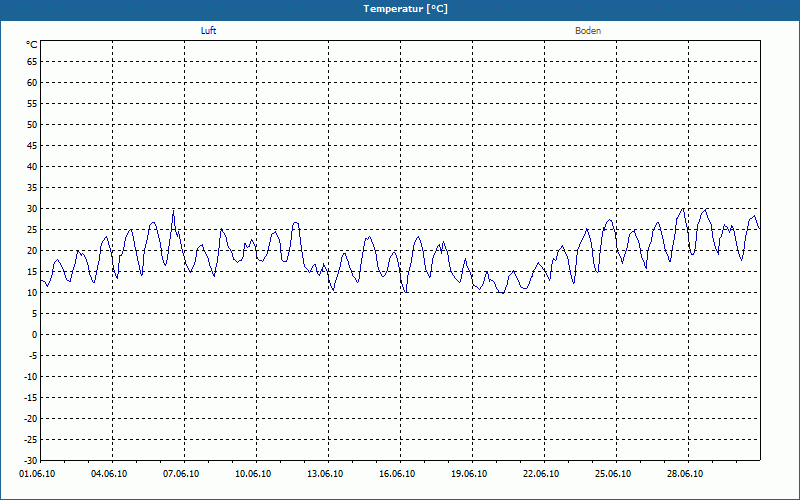
Task: Click the 0 y-axis value
Action: click(35, 335)
